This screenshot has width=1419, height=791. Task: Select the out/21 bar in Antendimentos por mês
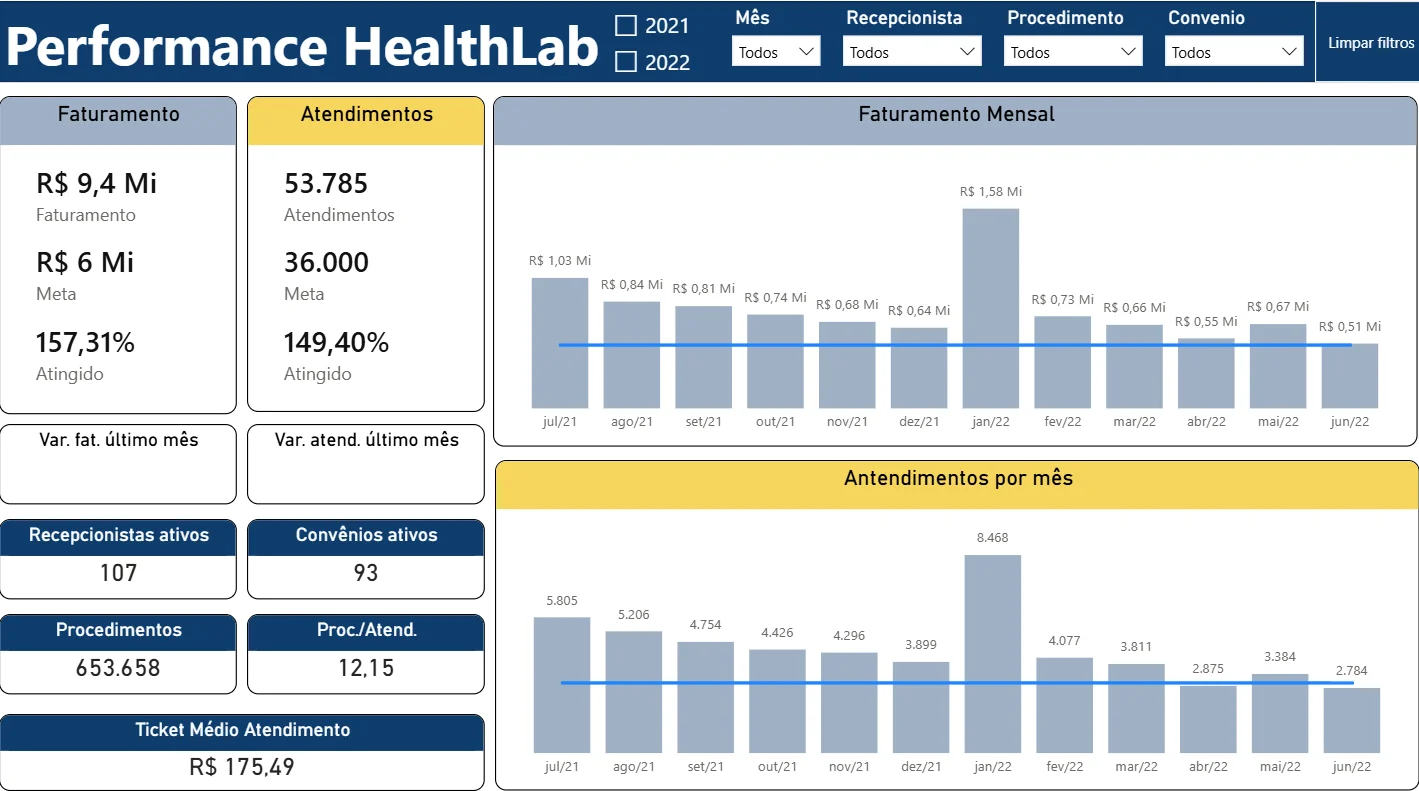click(x=777, y=701)
